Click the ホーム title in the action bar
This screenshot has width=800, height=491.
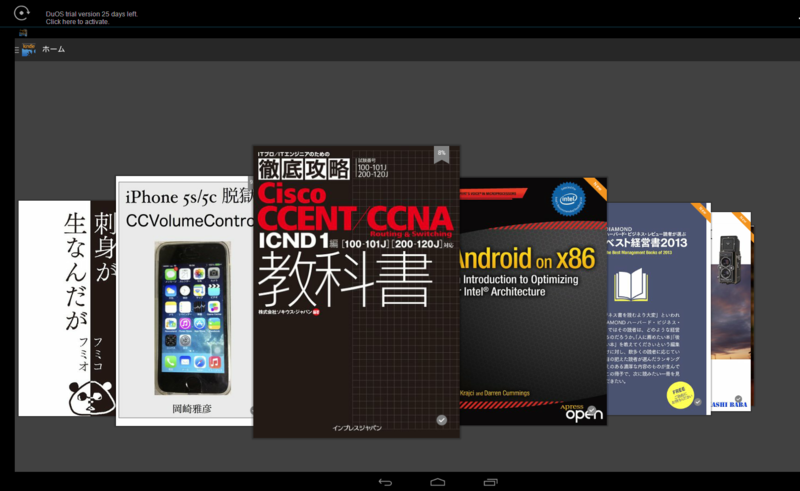(x=54, y=50)
